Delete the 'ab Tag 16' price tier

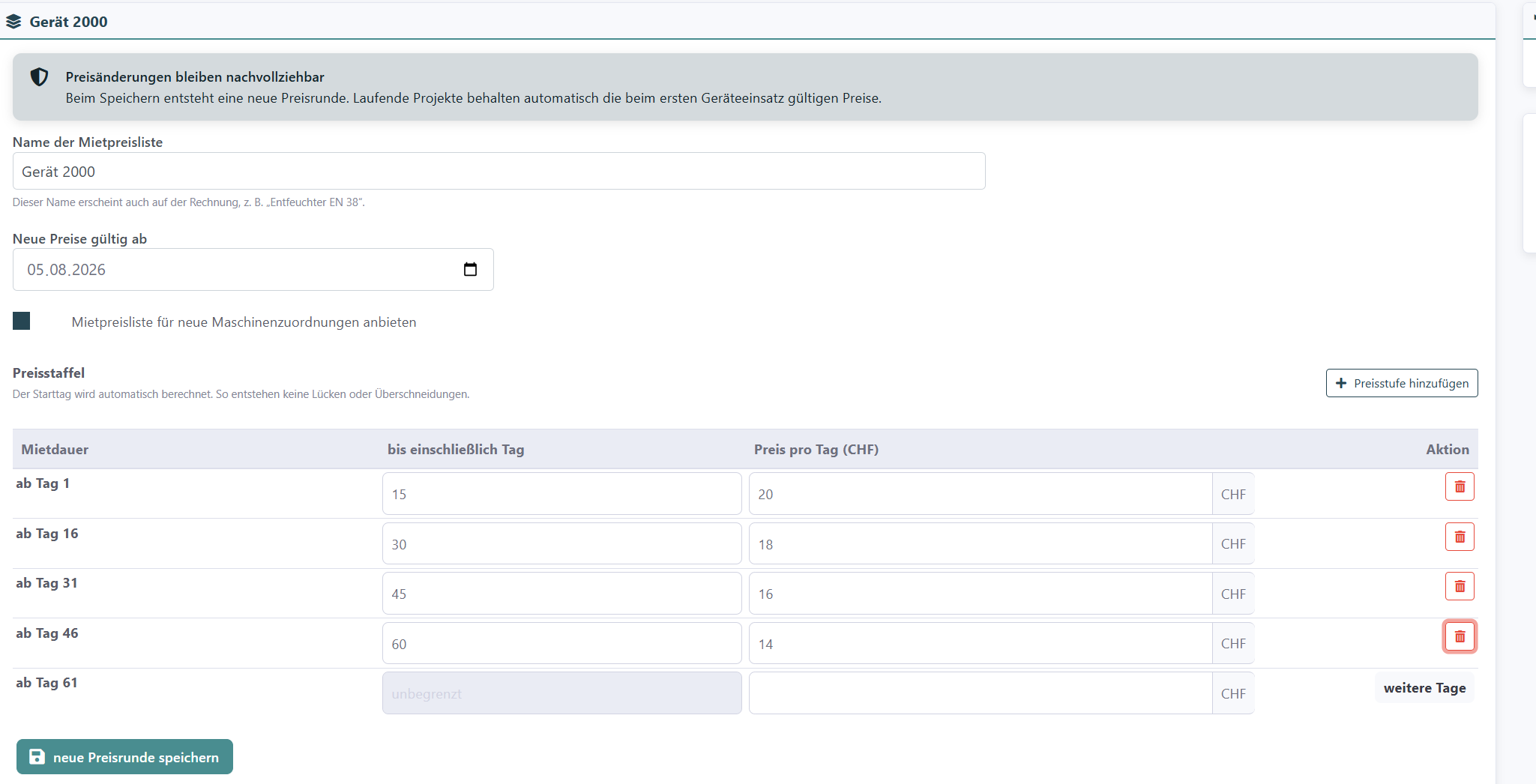(x=1460, y=537)
